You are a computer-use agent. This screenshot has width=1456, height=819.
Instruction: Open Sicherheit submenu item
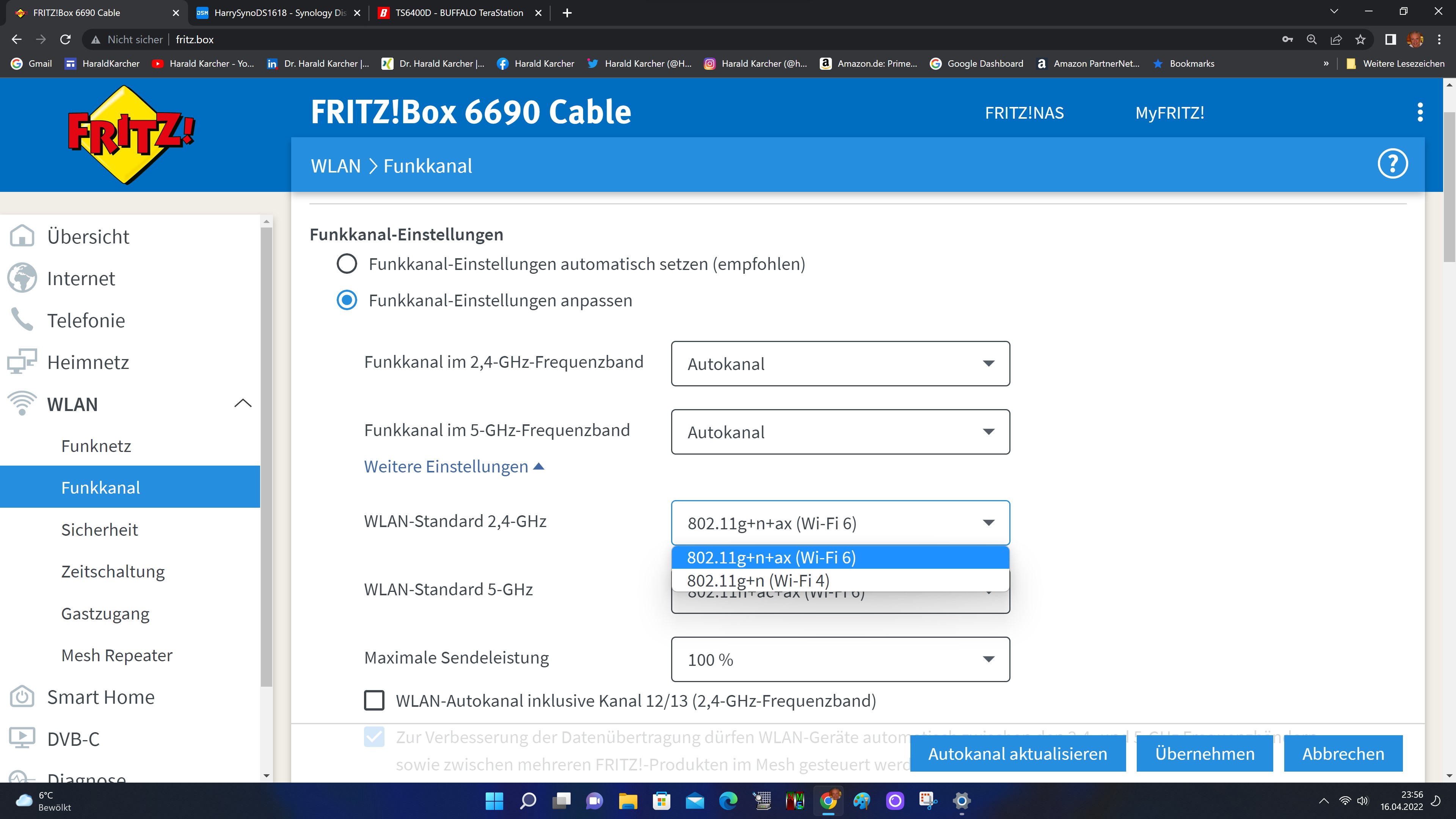[99, 530]
